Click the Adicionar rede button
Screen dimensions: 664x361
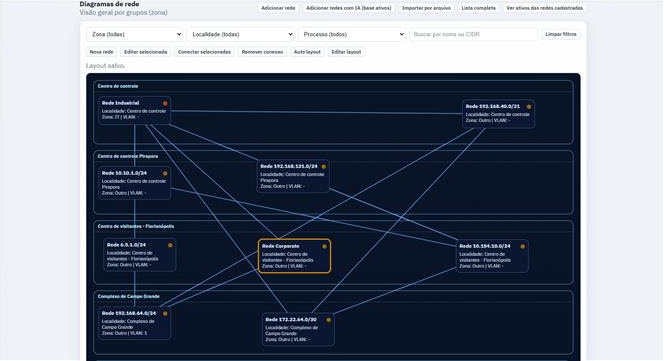tap(278, 8)
